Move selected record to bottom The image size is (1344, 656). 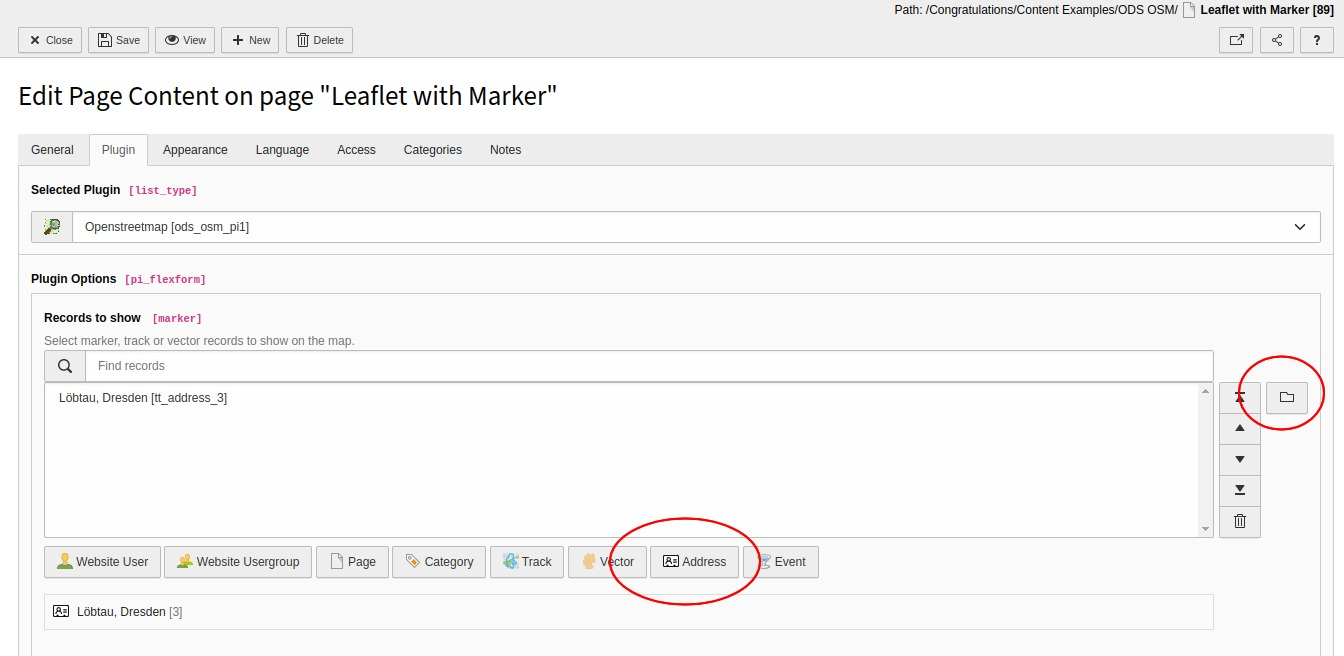coord(1240,490)
